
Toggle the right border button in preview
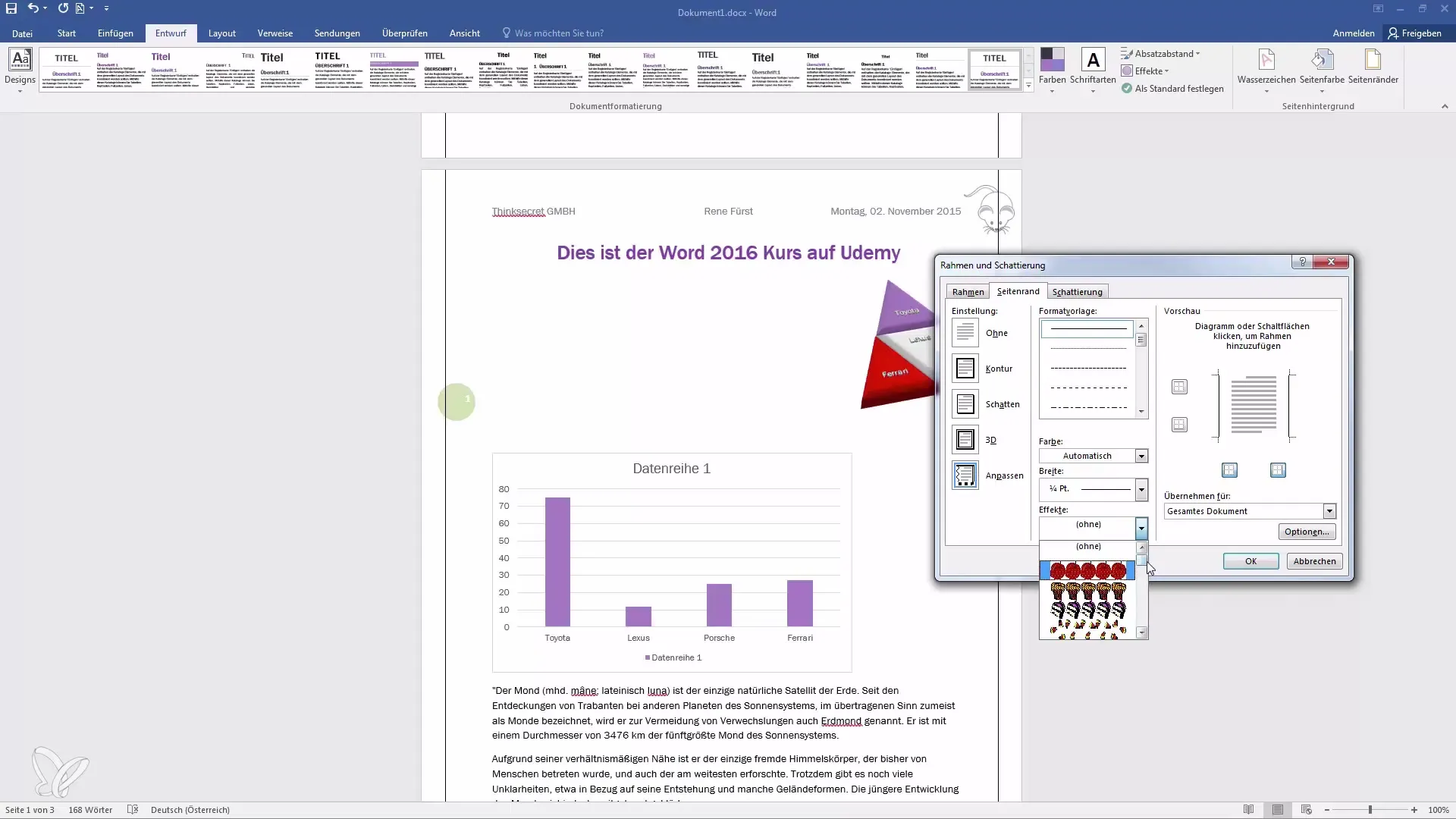pos(1278,470)
